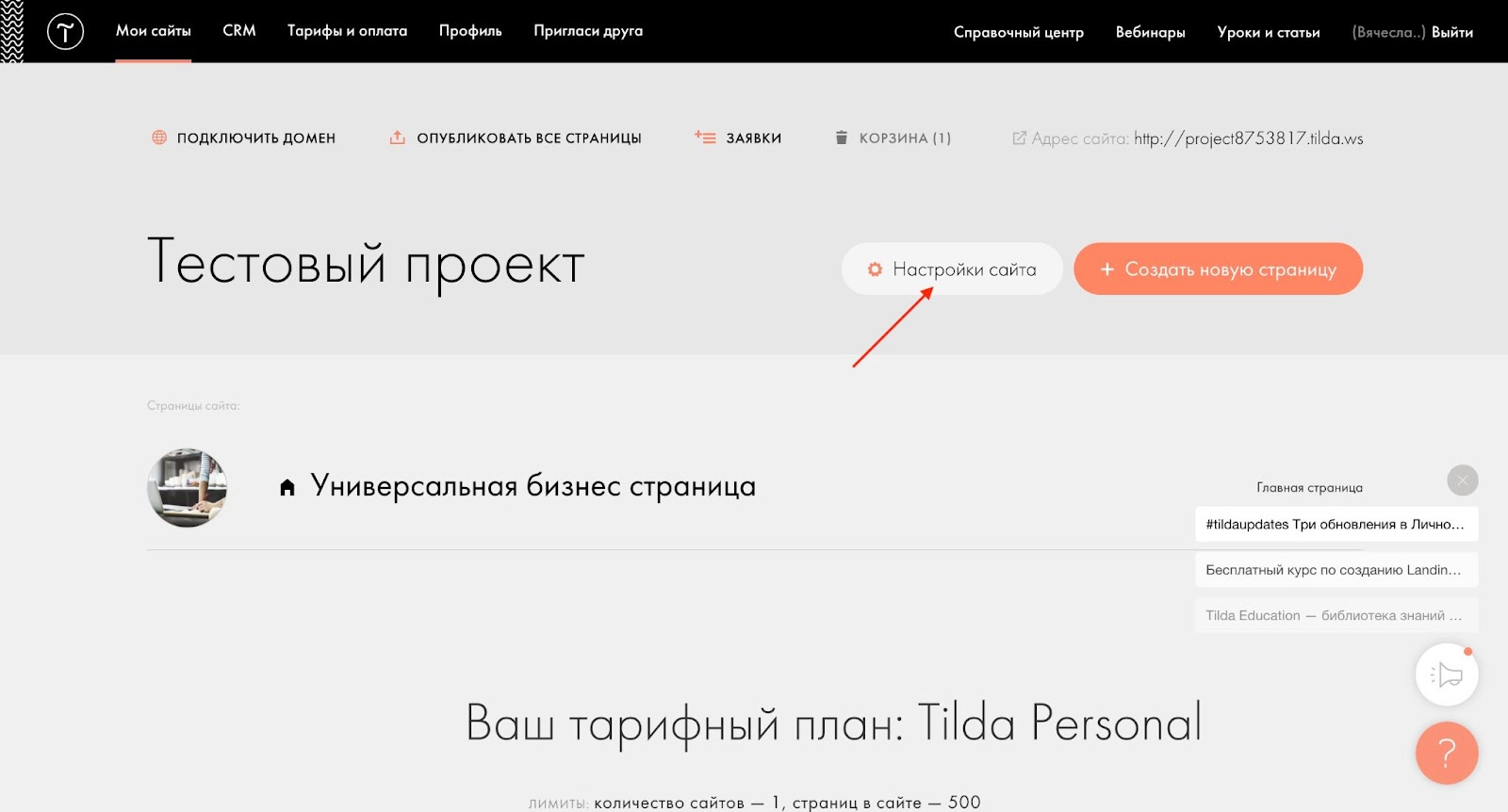The height and width of the screenshot is (812, 1508).
Task: Click the external link icon near Адрес сайта
Action: (1019, 138)
